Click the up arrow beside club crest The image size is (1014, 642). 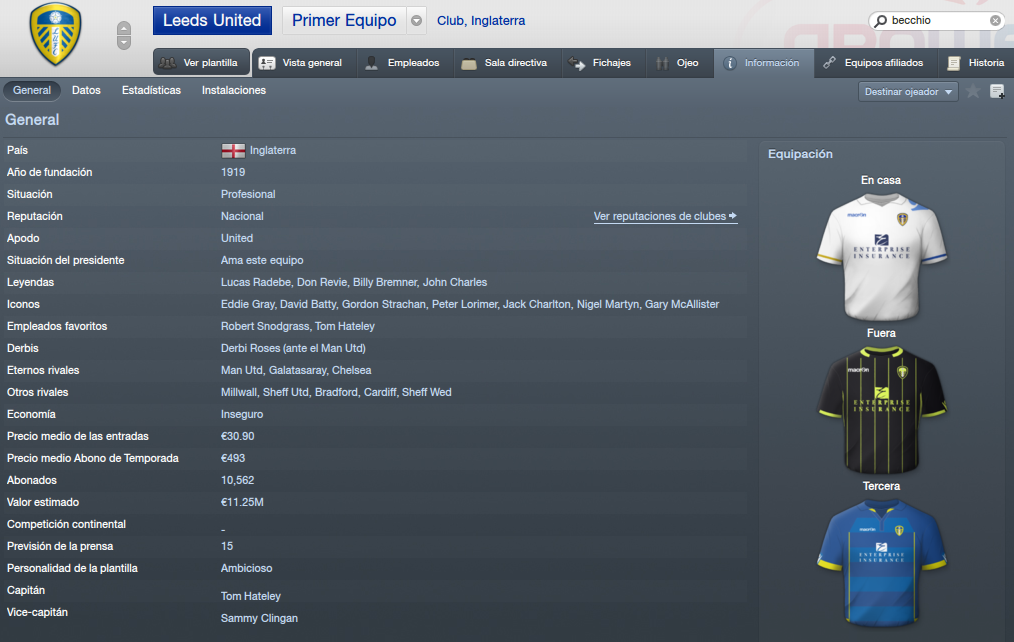point(124,28)
